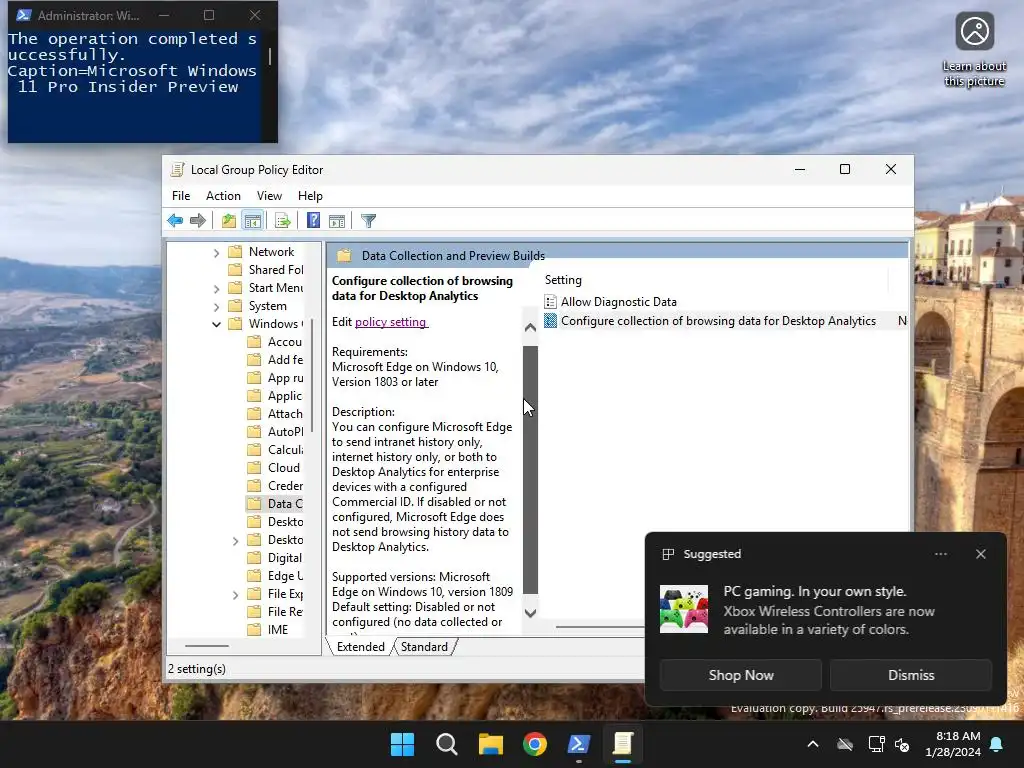
Task: Launch Google Chrome from the taskbar
Action: [x=535, y=744]
